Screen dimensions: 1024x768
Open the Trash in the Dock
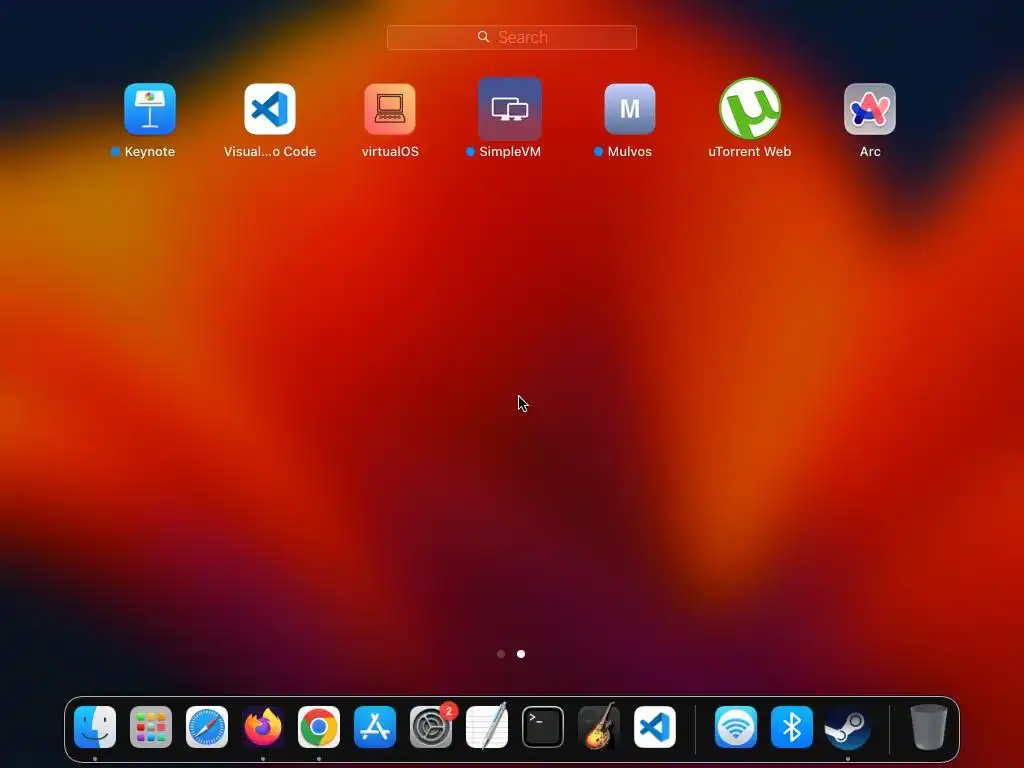click(x=929, y=727)
